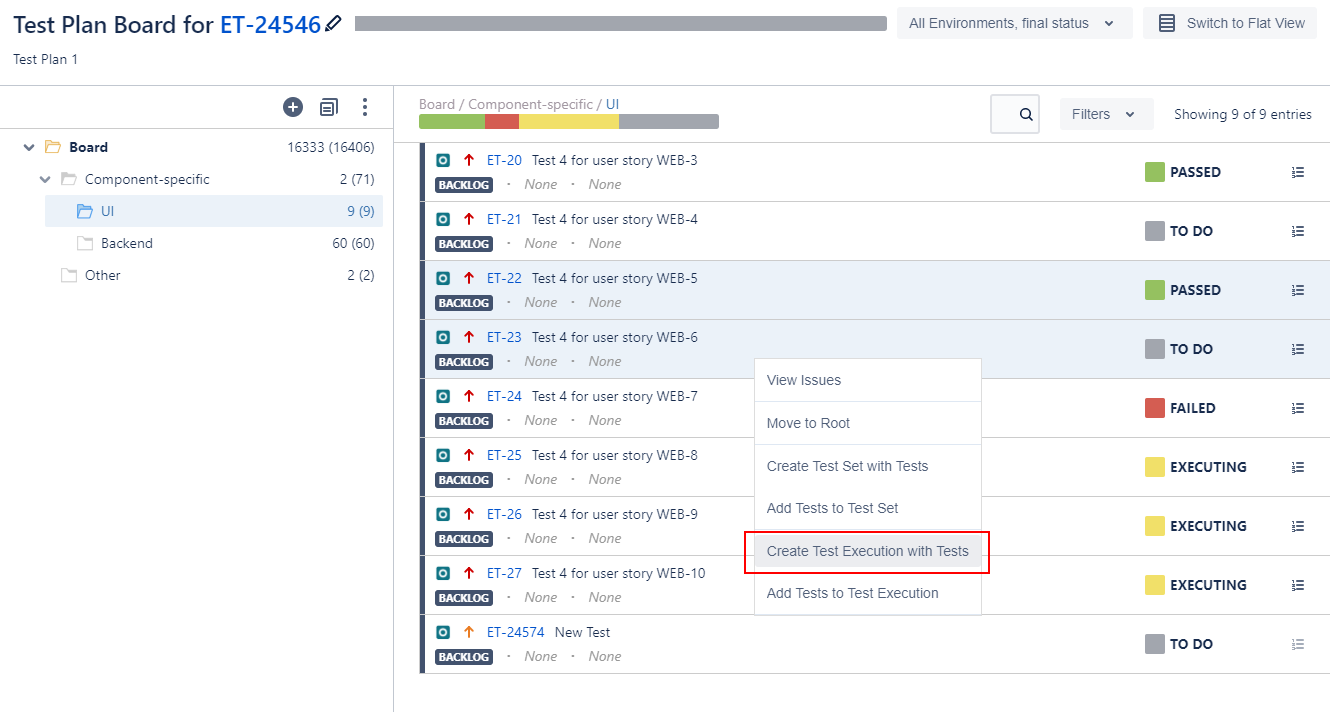Select the Backend folder in the tree
This screenshot has width=1330, height=712.
tap(127, 243)
